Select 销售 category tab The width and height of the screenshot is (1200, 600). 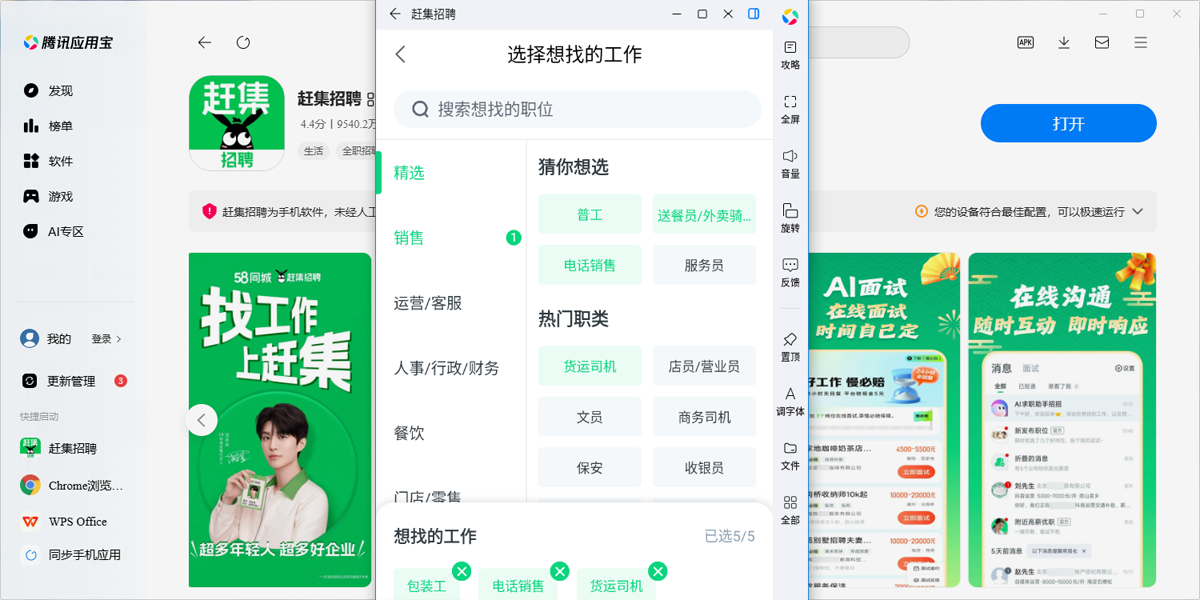click(x=409, y=238)
